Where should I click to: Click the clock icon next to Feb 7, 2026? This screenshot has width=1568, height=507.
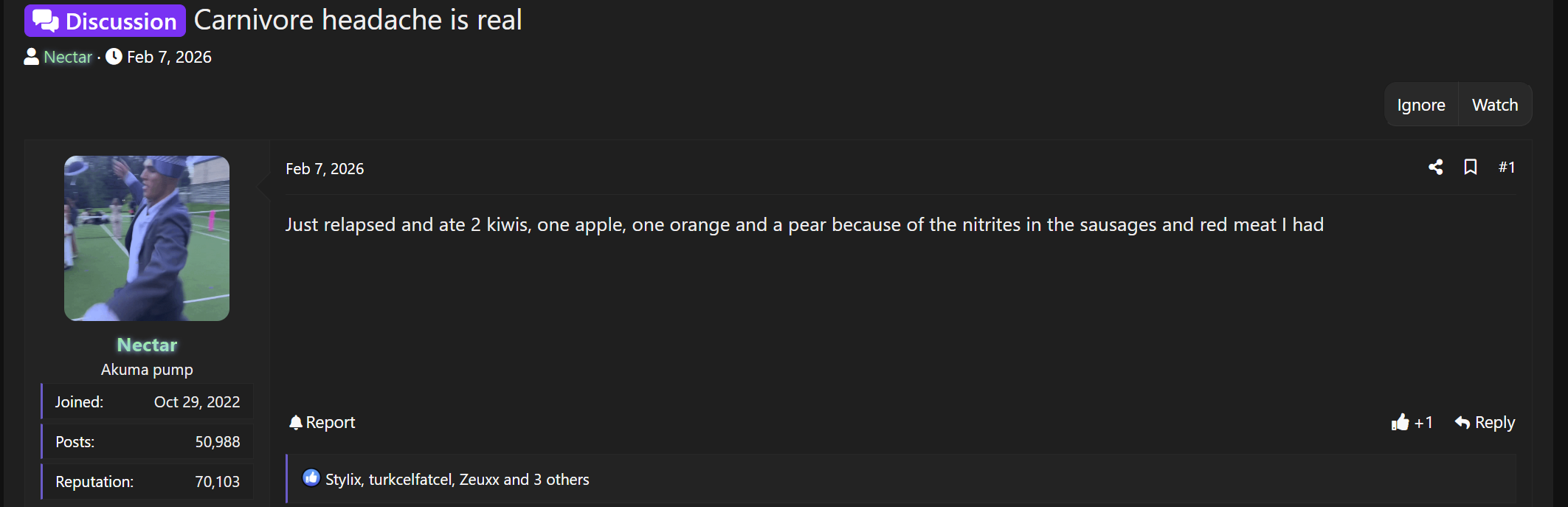[112, 56]
